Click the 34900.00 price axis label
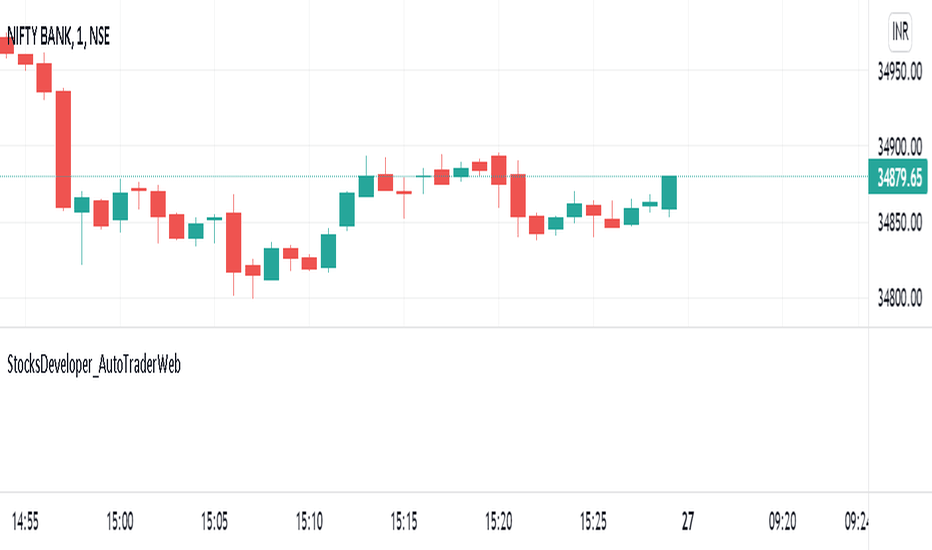The image size is (932, 550). click(900, 147)
